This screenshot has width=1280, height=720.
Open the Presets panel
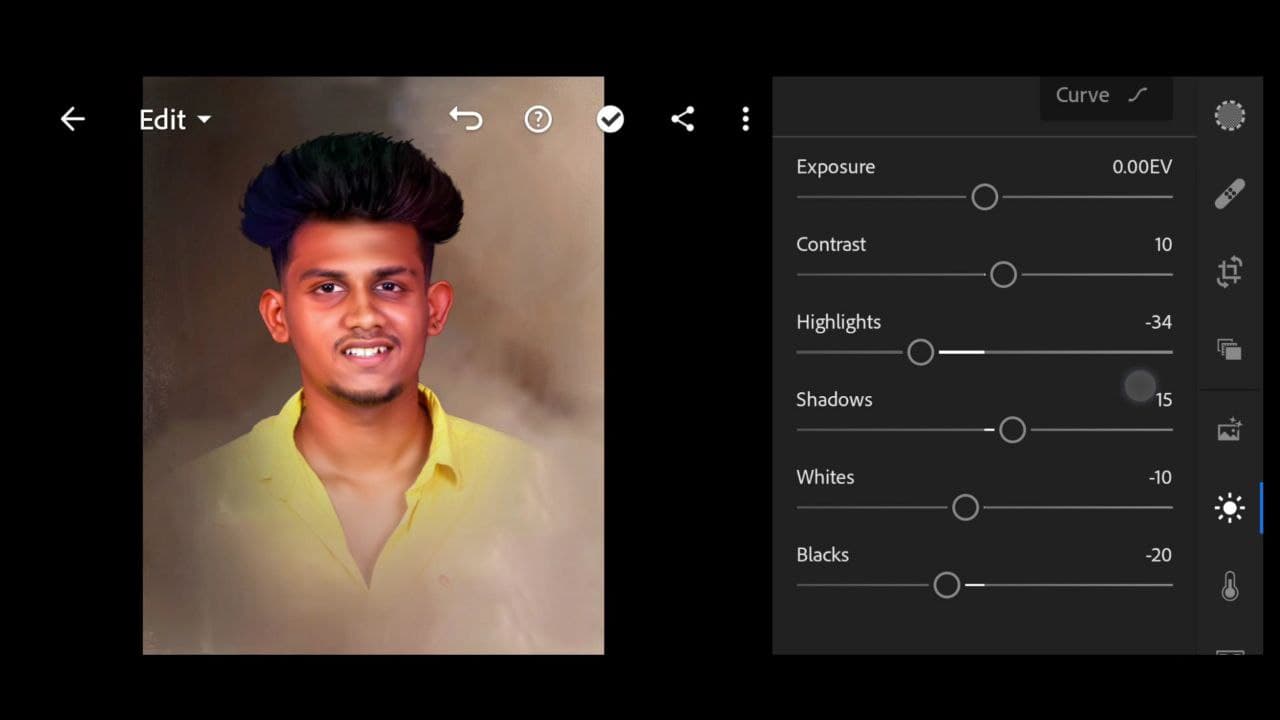click(x=1229, y=348)
